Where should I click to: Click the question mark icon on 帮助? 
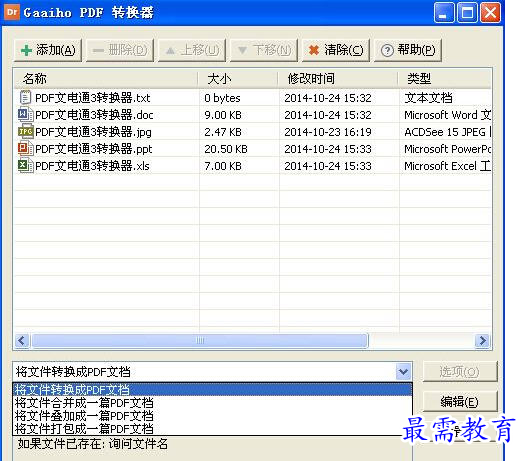tap(387, 51)
